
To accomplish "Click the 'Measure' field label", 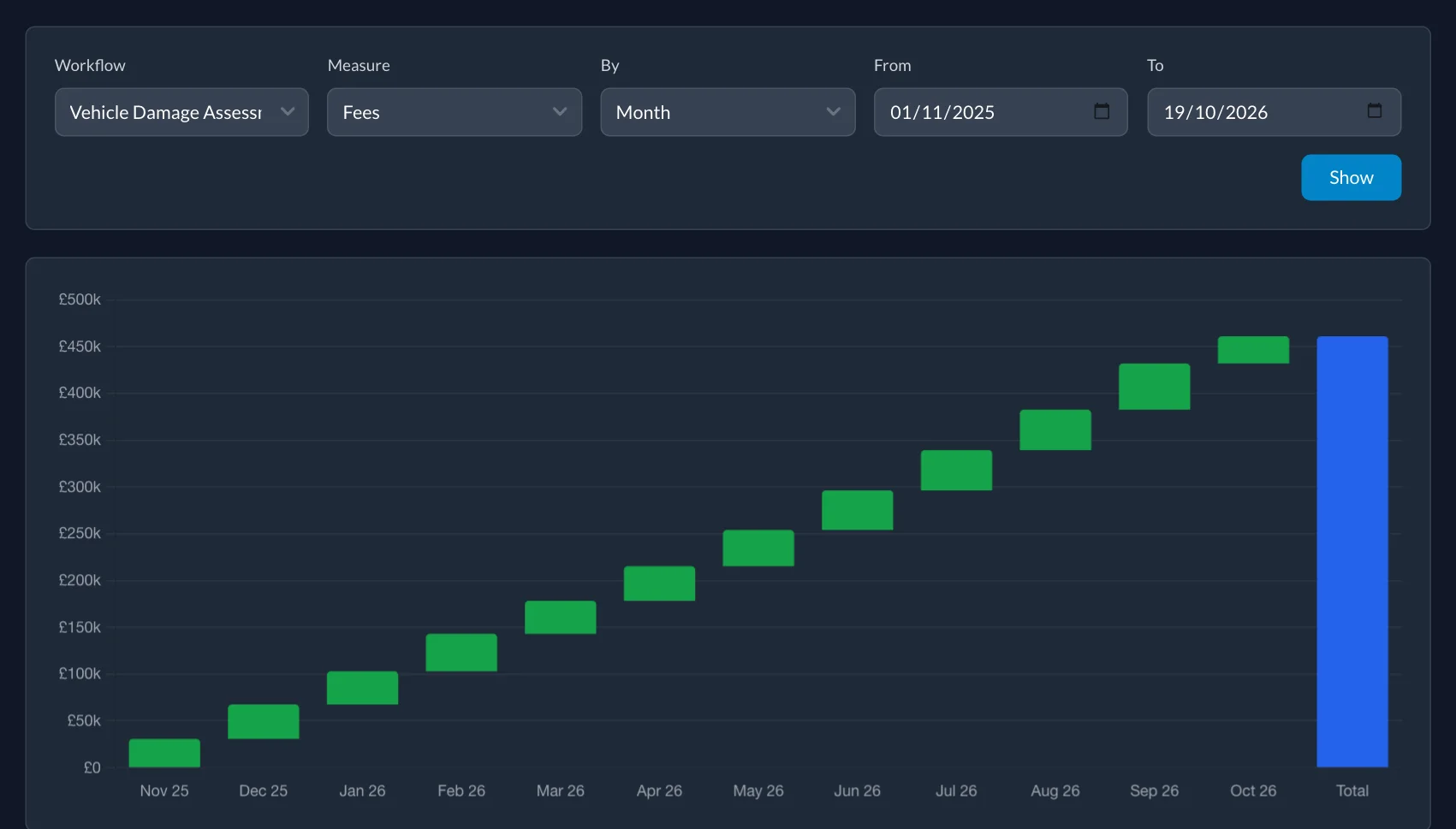I will (359, 65).
